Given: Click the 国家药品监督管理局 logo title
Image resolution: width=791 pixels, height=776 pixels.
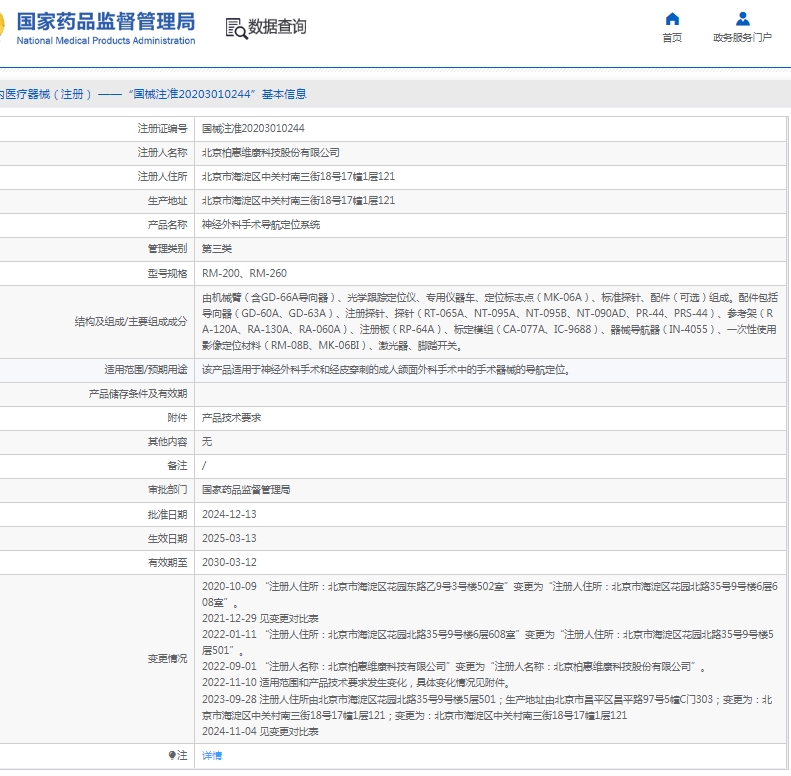Looking at the screenshot, I should pos(105,22).
